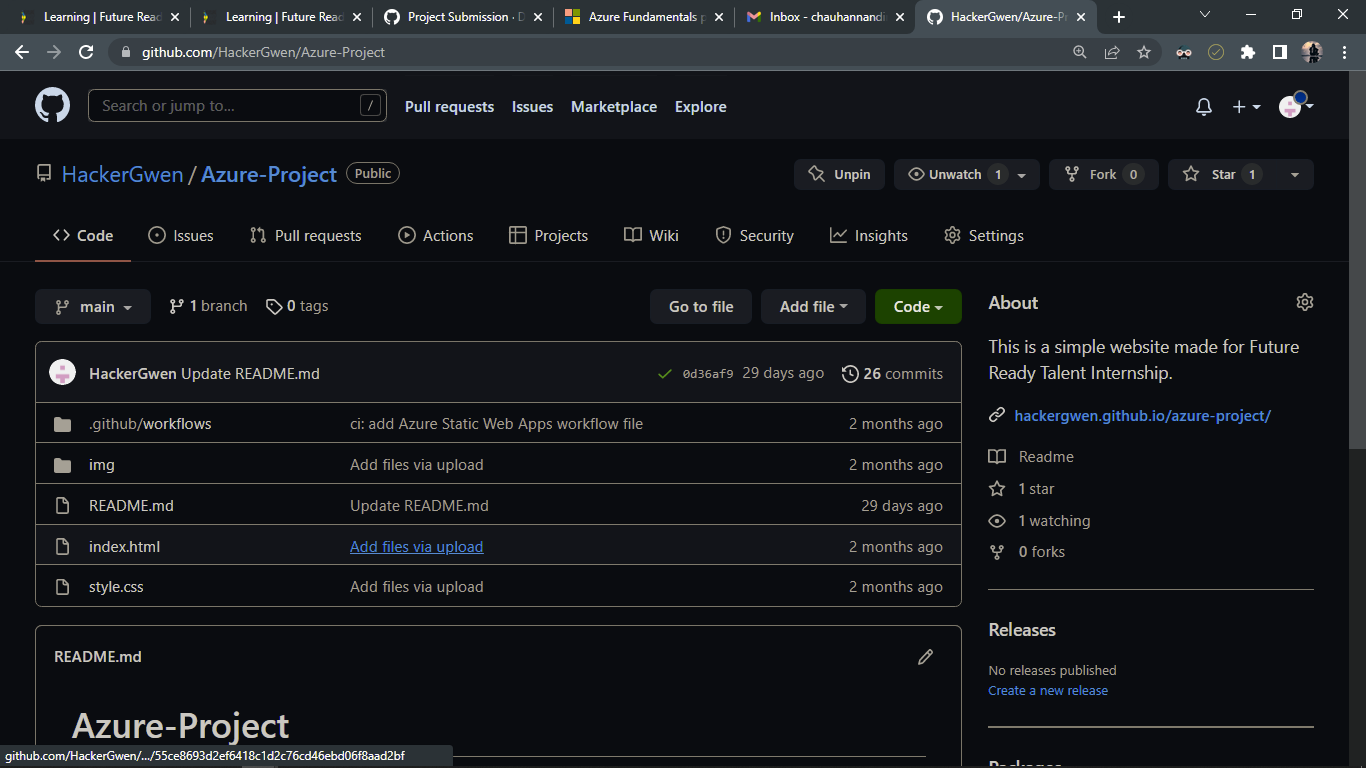Open the Add file dropdown
This screenshot has height=768, width=1366.
click(x=814, y=307)
